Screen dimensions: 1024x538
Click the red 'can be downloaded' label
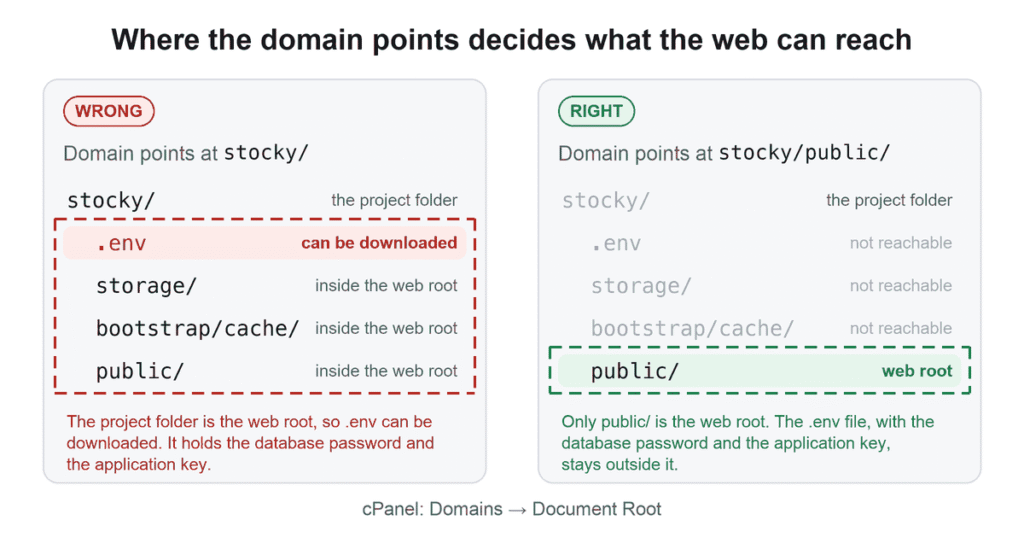click(379, 243)
